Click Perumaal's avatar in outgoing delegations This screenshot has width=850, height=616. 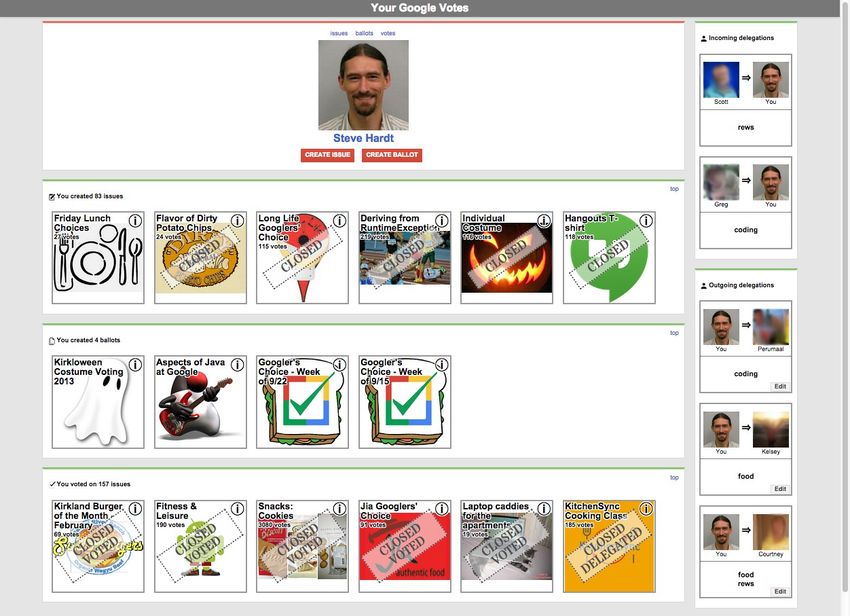771,327
